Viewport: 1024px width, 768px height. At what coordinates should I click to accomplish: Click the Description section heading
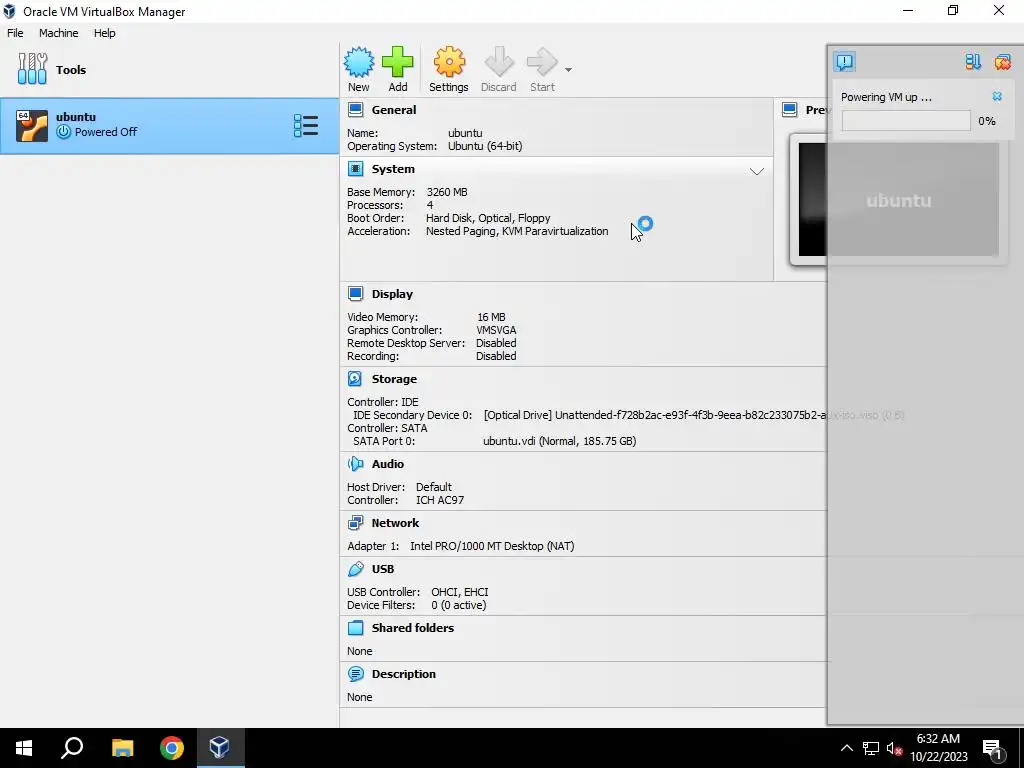pyautogui.click(x=404, y=674)
